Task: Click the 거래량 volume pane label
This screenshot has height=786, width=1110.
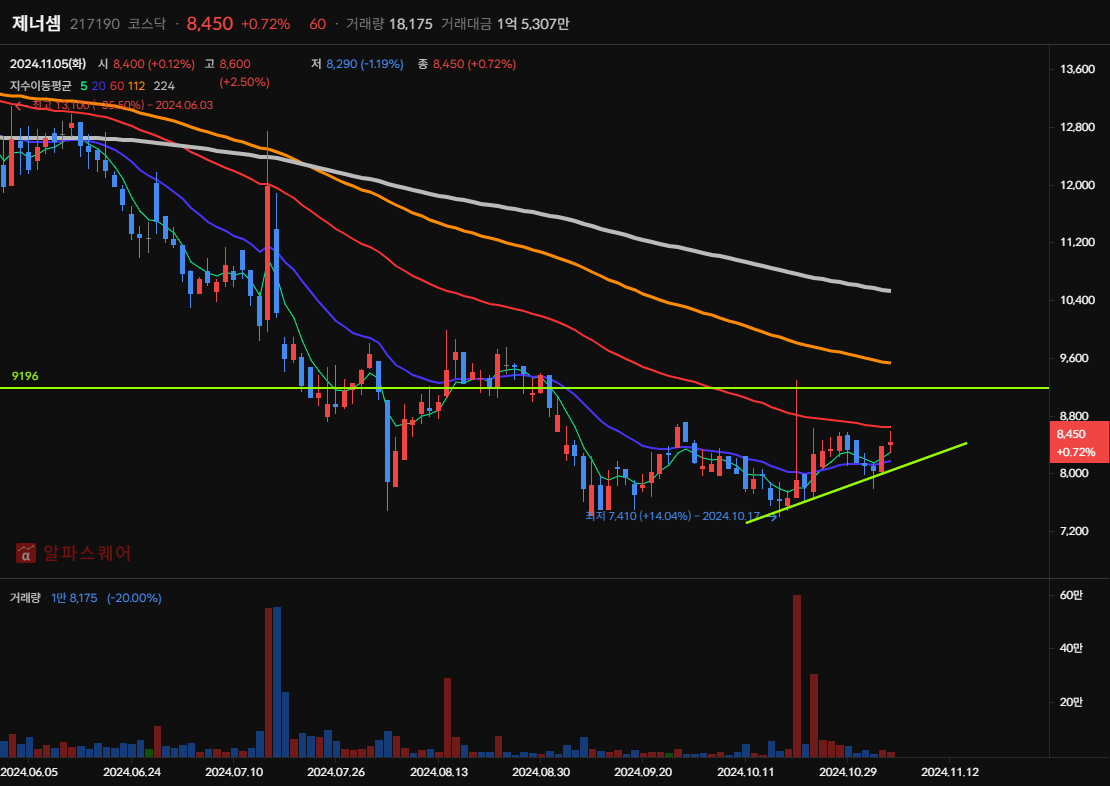Action: (25, 598)
